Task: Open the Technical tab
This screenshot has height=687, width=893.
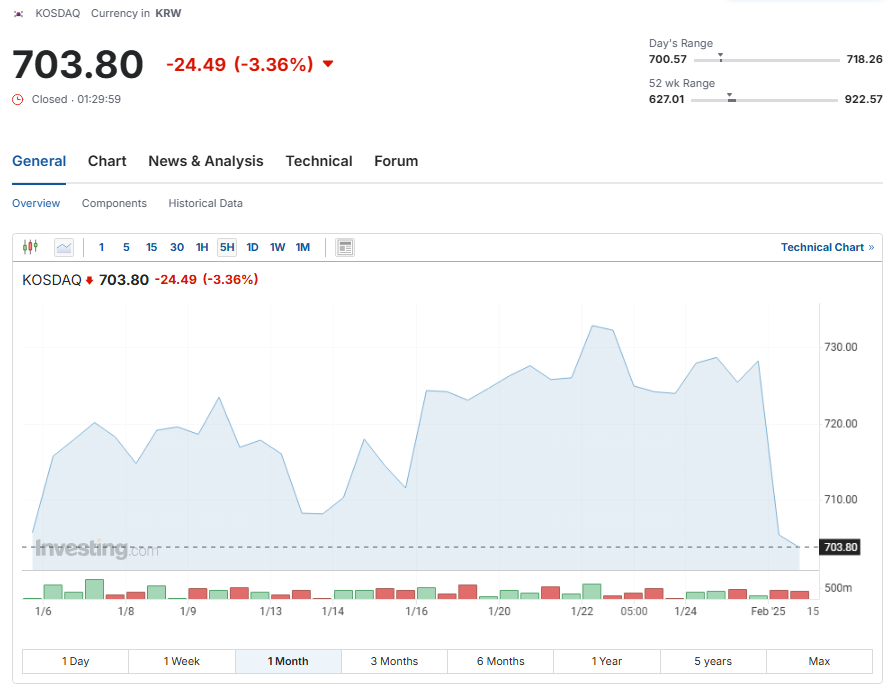Action: point(319,161)
